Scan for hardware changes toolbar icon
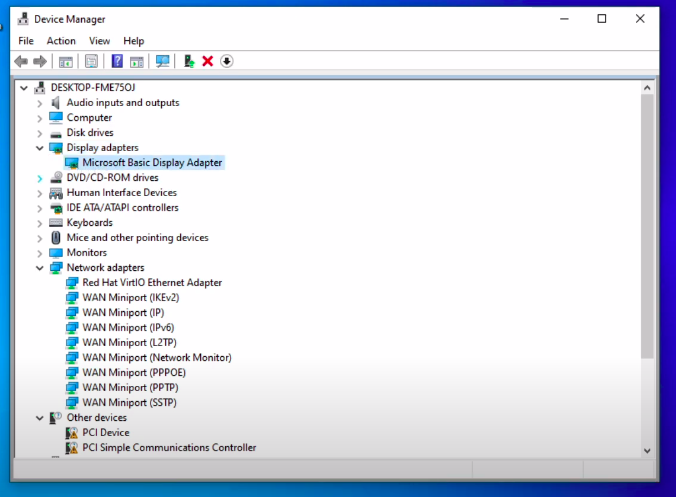 click(163, 61)
